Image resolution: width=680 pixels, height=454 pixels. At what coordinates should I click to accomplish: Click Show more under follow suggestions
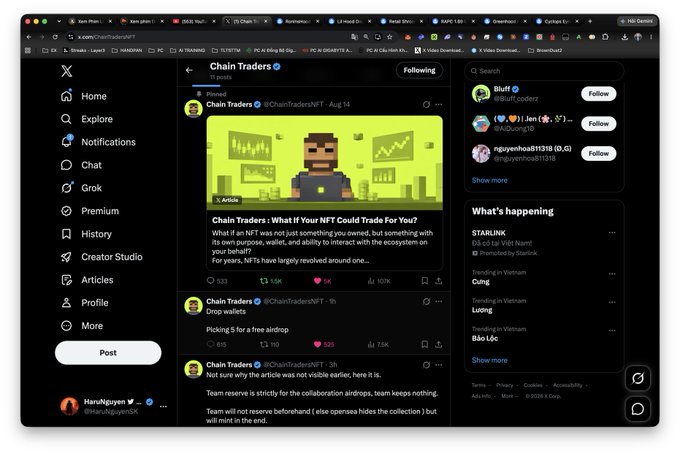[x=489, y=180]
